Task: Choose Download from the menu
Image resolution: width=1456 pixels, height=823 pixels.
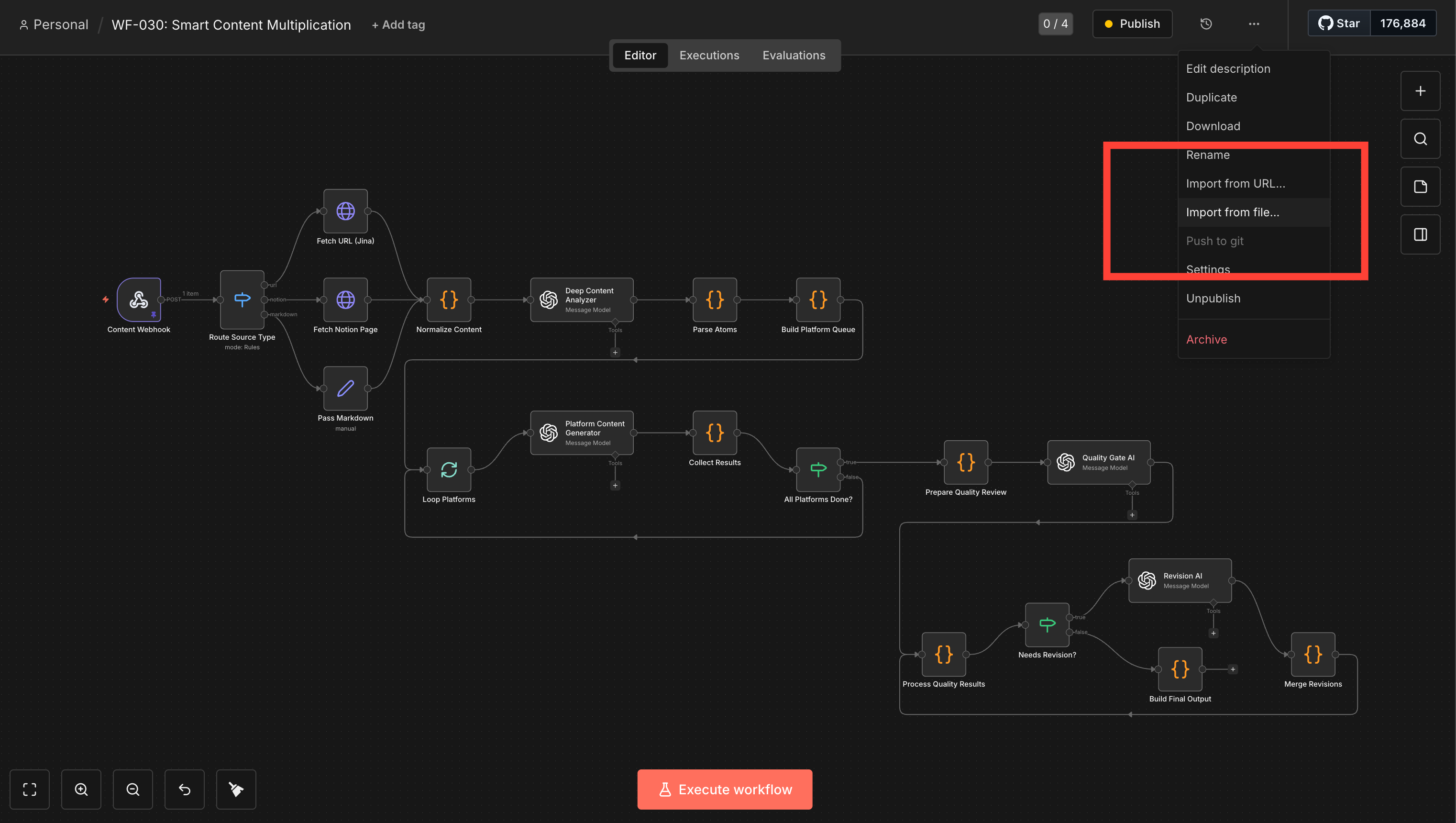Action: 1254,126
